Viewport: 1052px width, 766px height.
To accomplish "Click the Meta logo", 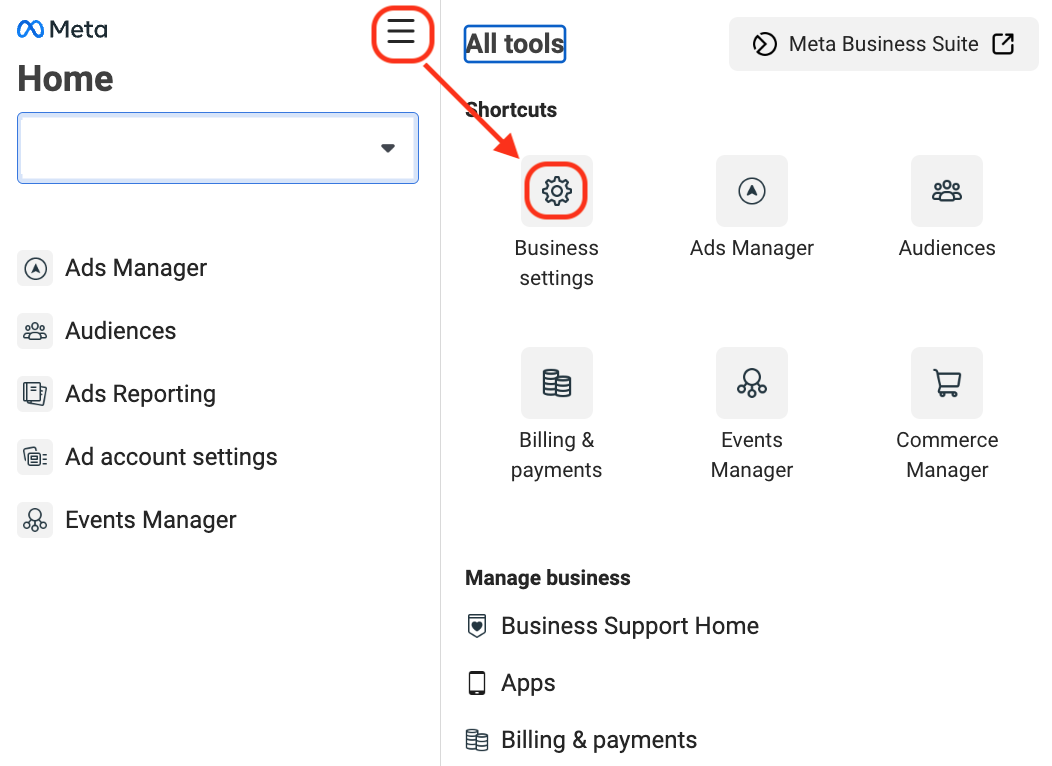I will [x=62, y=30].
